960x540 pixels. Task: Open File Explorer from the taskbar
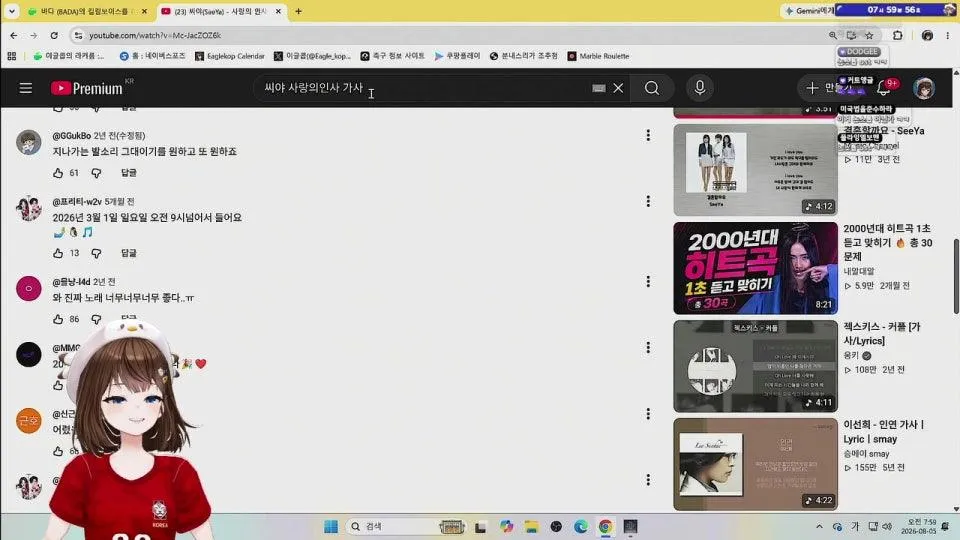pos(531,527)
